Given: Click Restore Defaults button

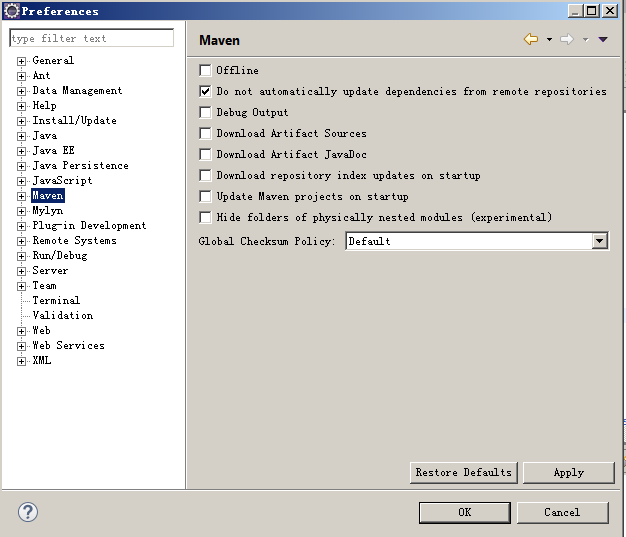Looking at the screenshot, I should tap(464, 473).
